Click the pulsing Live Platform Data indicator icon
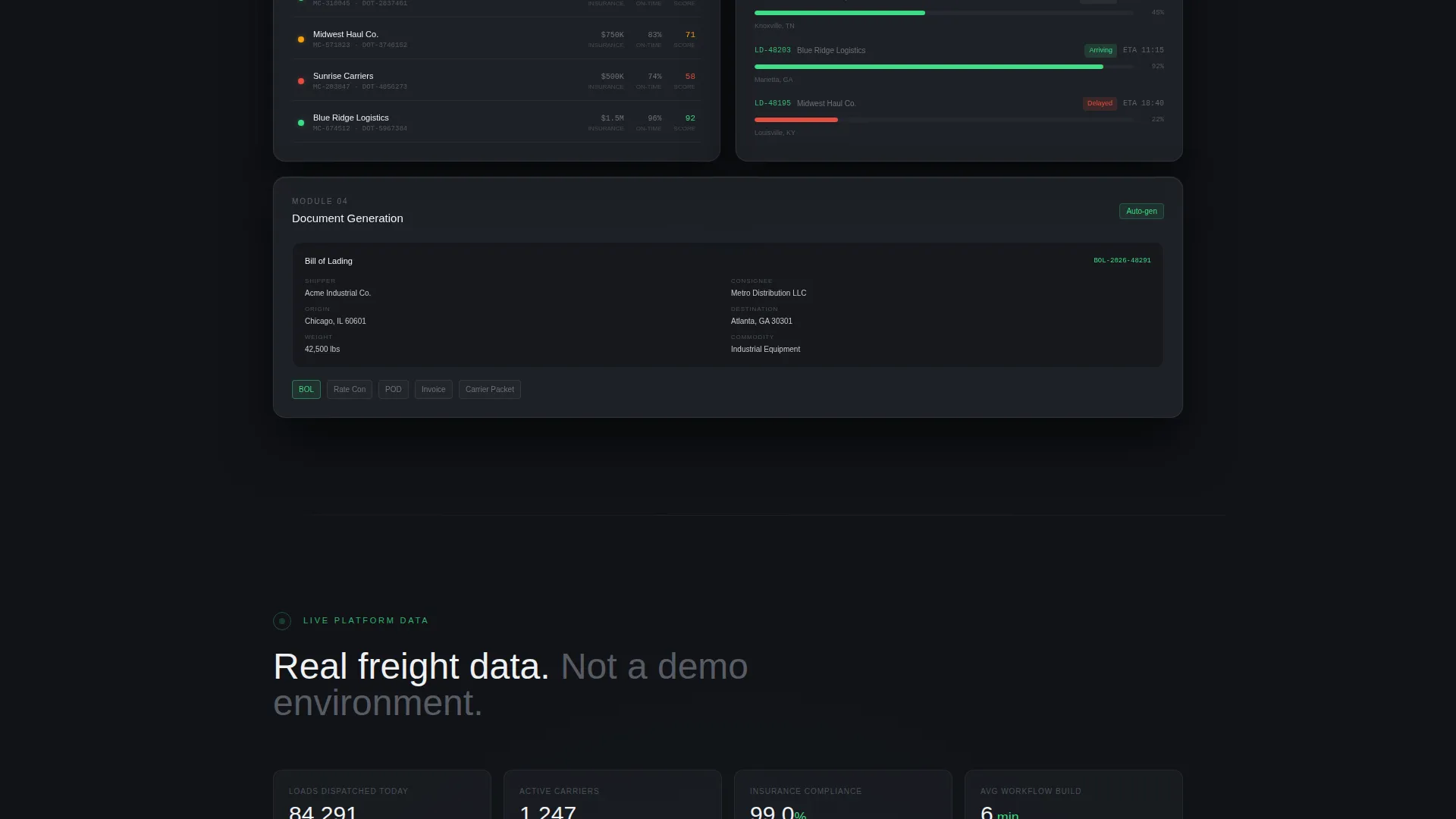 click(x=282, y=621)
